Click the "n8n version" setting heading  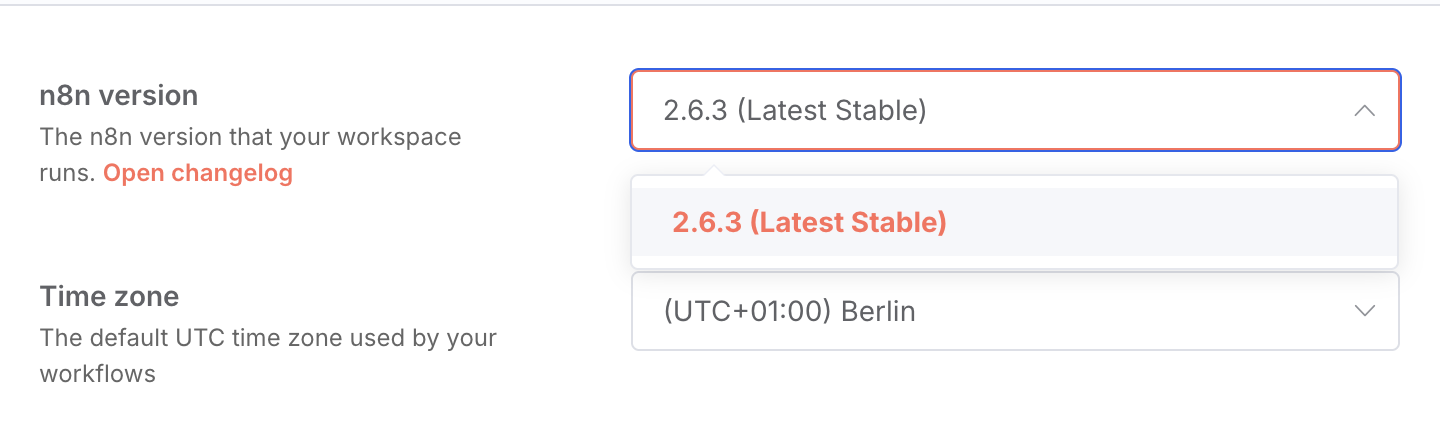pos(119,95)
